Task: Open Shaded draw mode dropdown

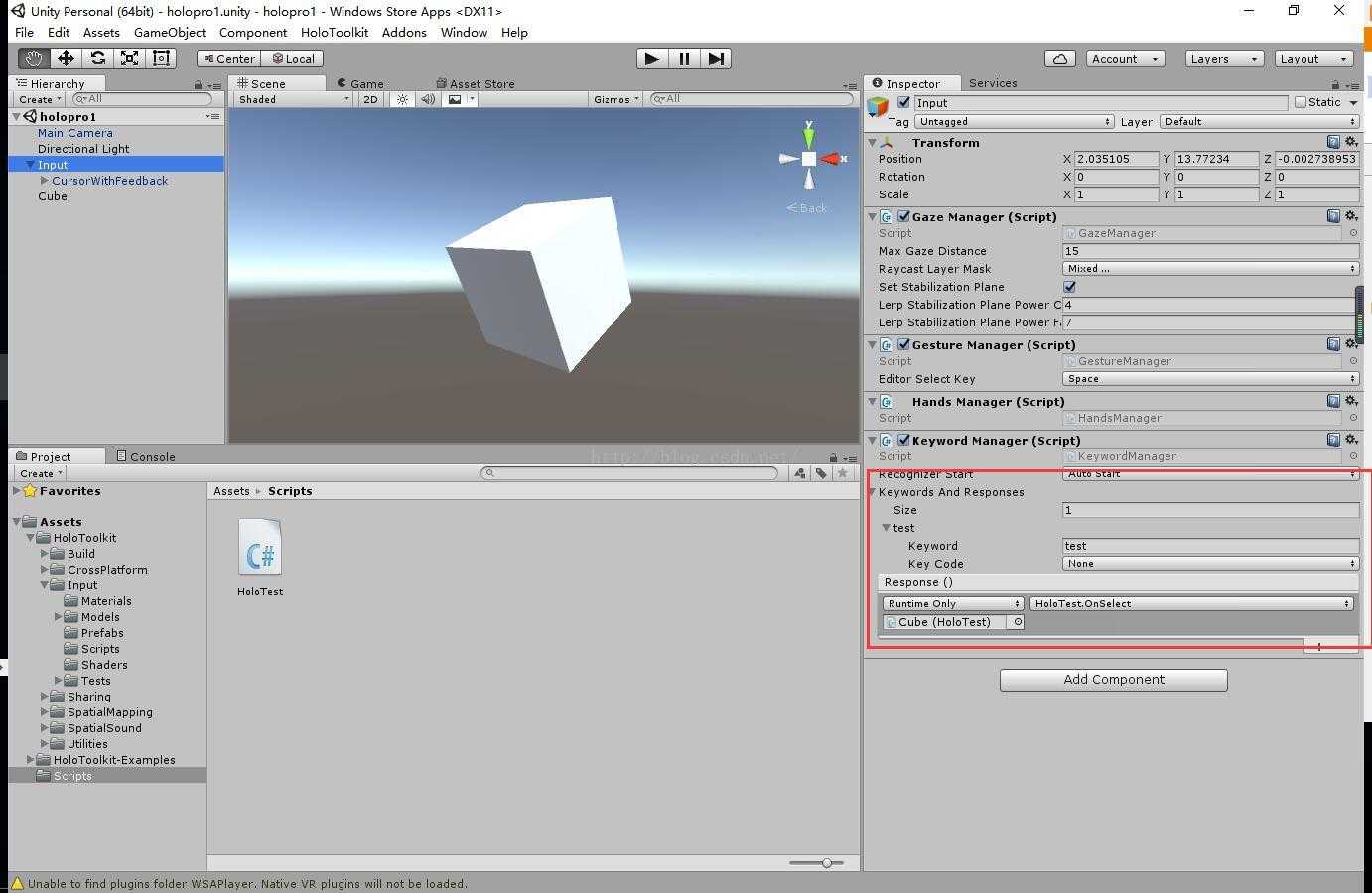Action: tap(293, 99)
